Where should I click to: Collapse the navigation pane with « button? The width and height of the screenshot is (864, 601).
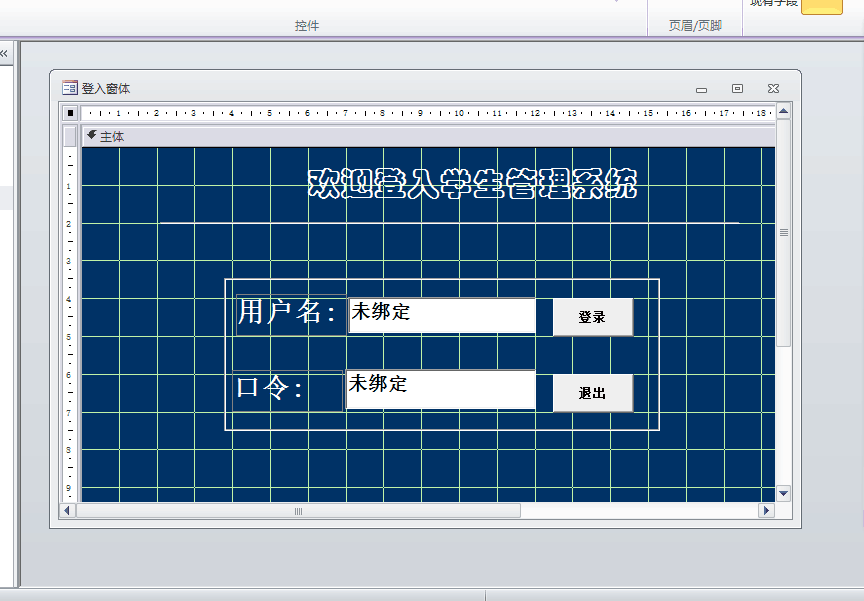pos(4,53)
